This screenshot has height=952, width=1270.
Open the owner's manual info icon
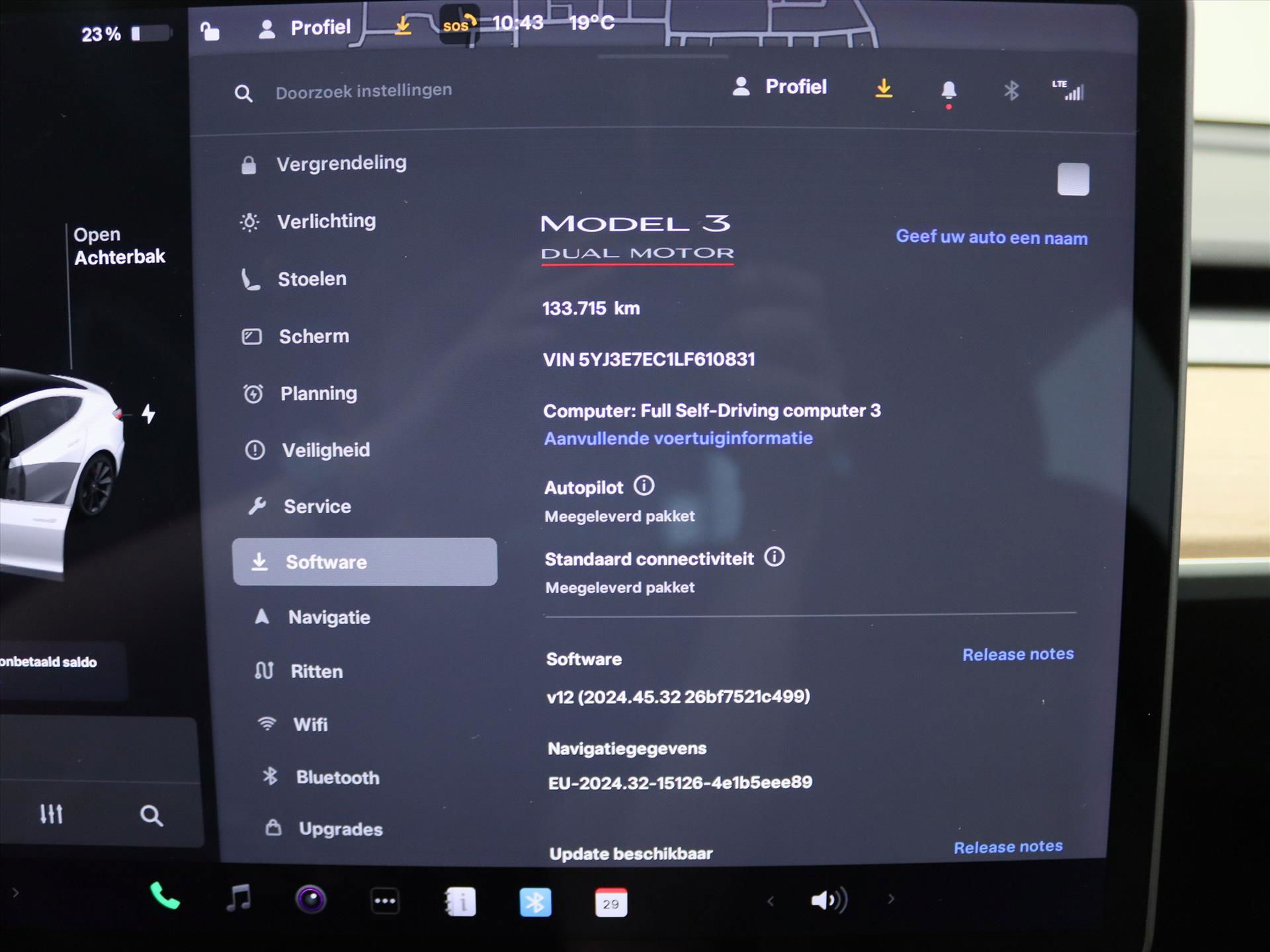tap(460, 902)
